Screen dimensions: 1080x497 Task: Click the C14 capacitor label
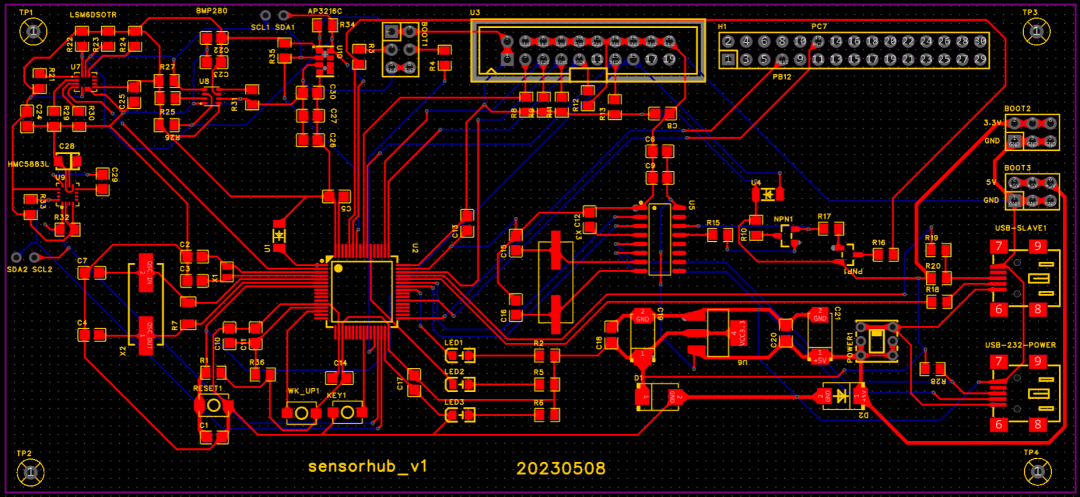tap(340, 362)
